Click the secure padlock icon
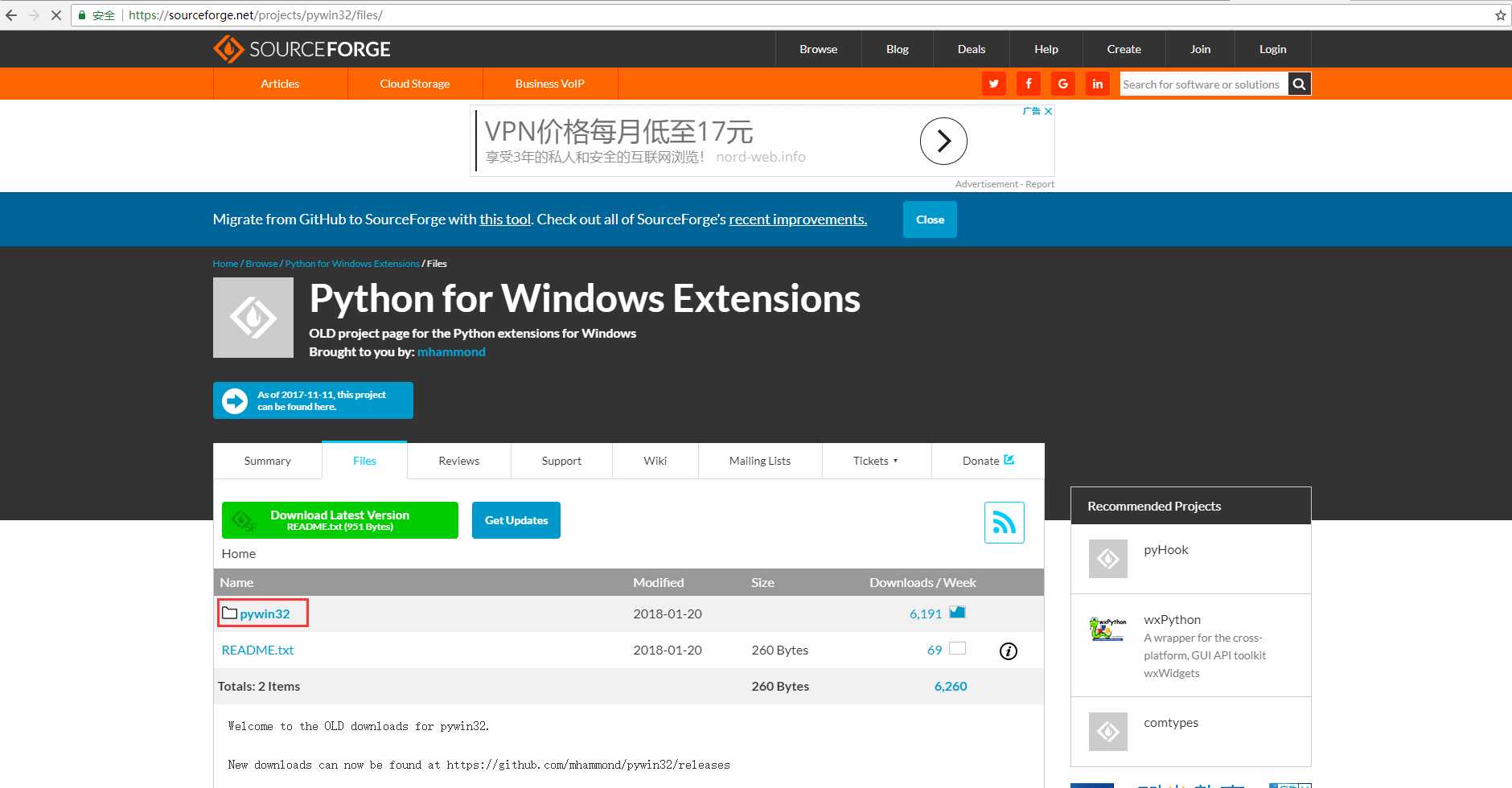Screen dimensions: 1512x788 pos(82,15)
